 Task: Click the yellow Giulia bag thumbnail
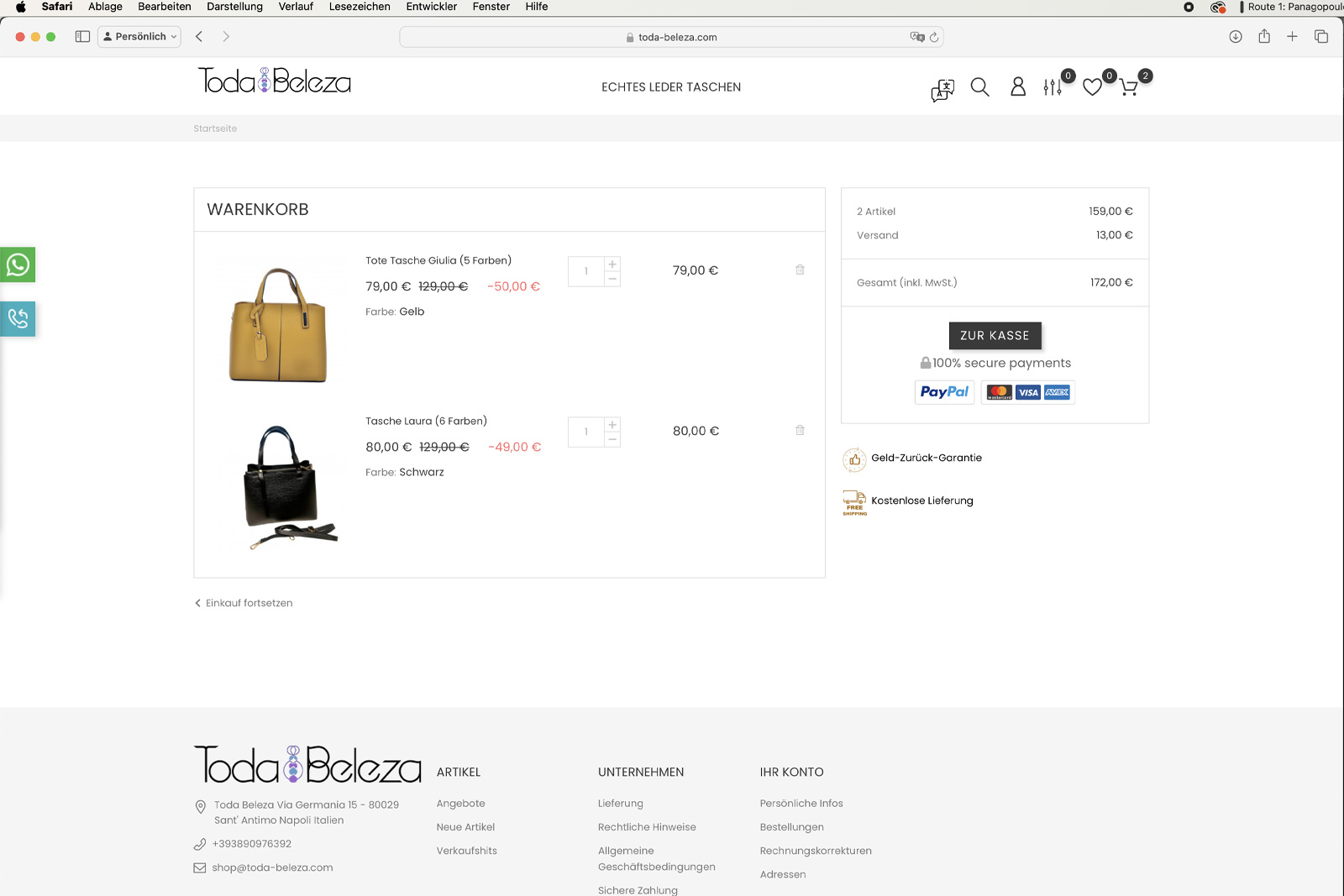pyautogui.click(x=278, y=323)
